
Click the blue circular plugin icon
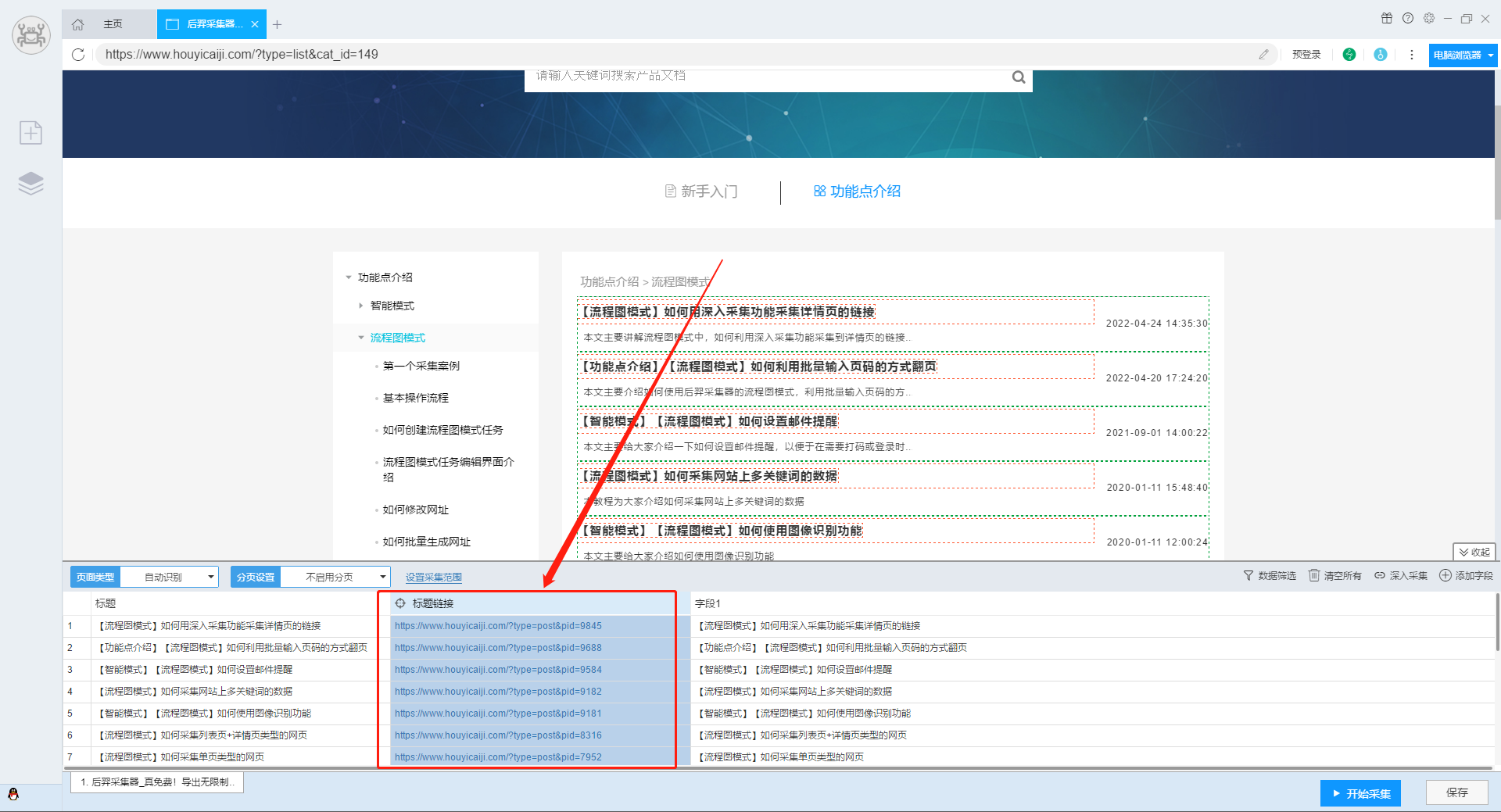click(1381, 55)
